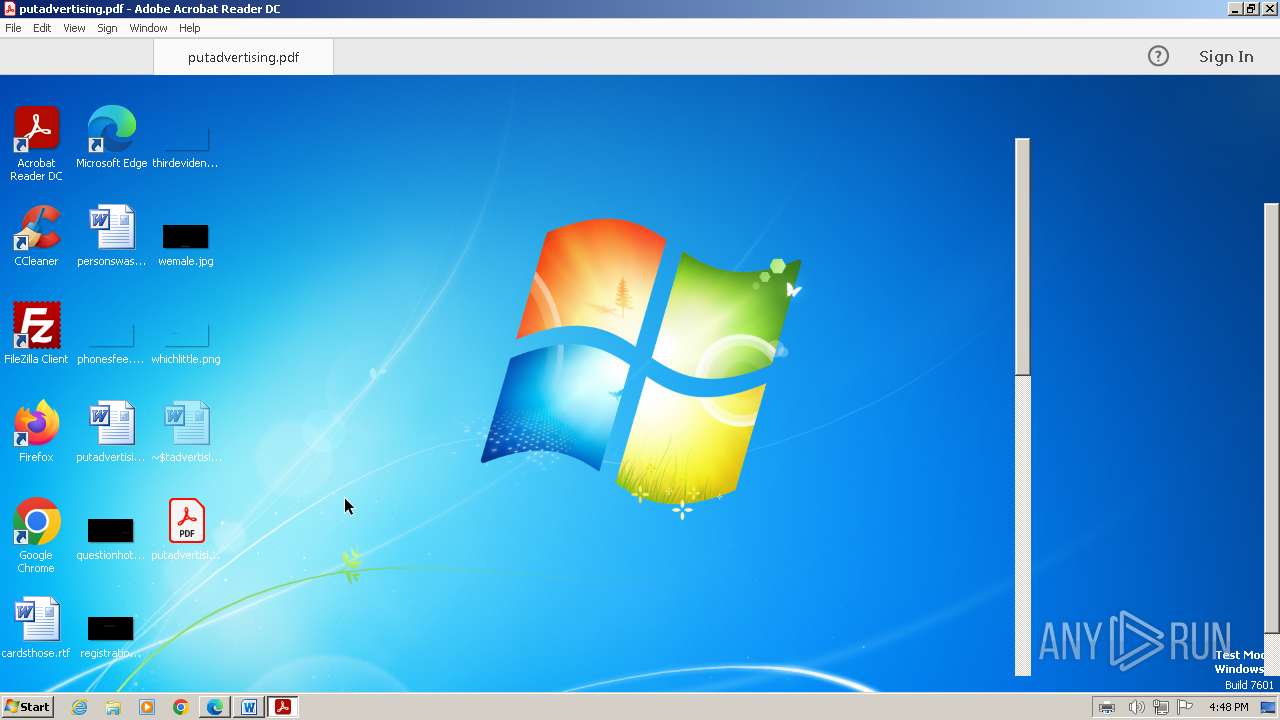Open the Acrobat Reader DC desktop shortcut
The width and height of the screenshot is (1280, 720).
[x=36, y=143]
